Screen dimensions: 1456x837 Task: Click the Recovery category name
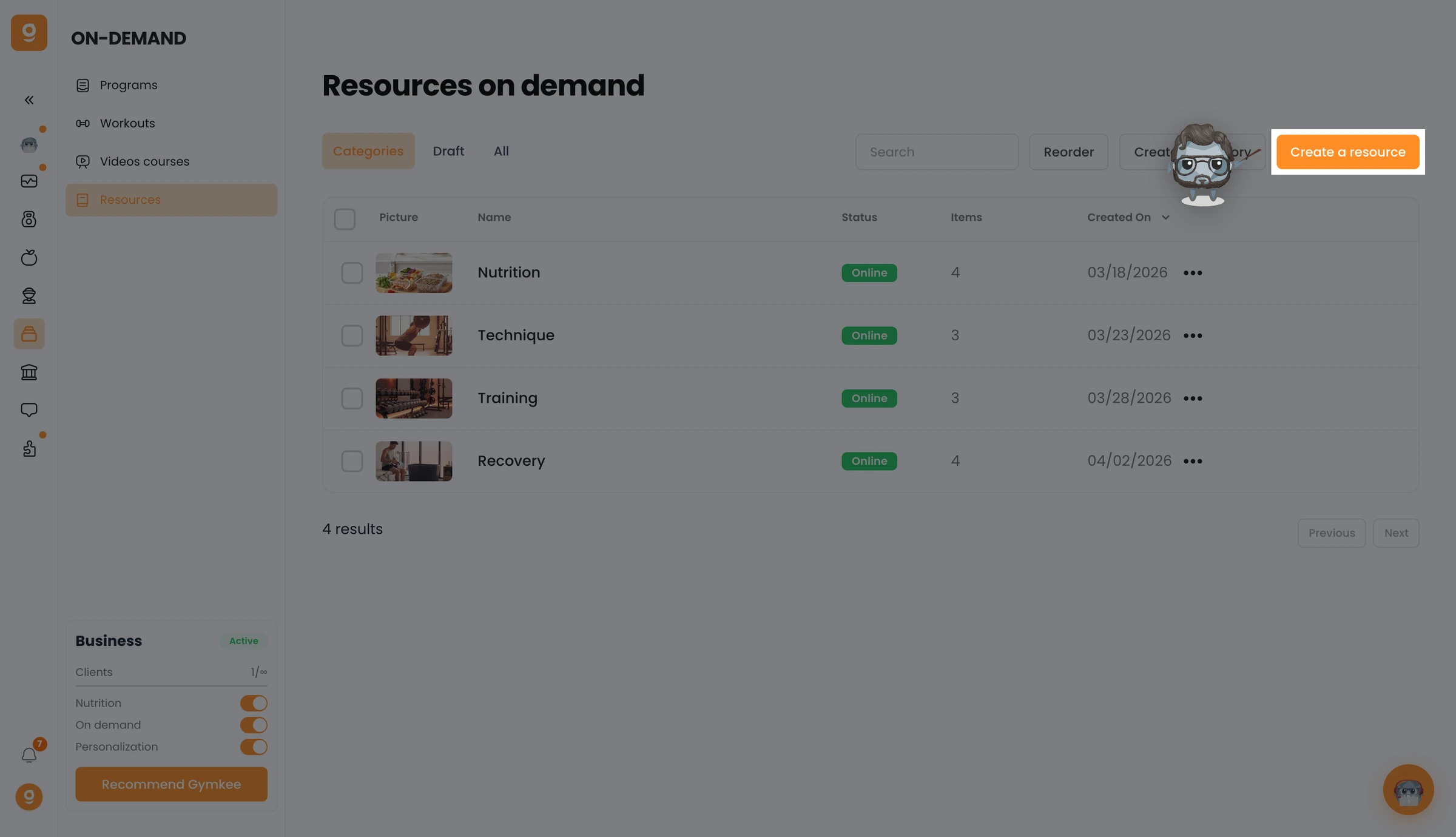tap(511, 461)
